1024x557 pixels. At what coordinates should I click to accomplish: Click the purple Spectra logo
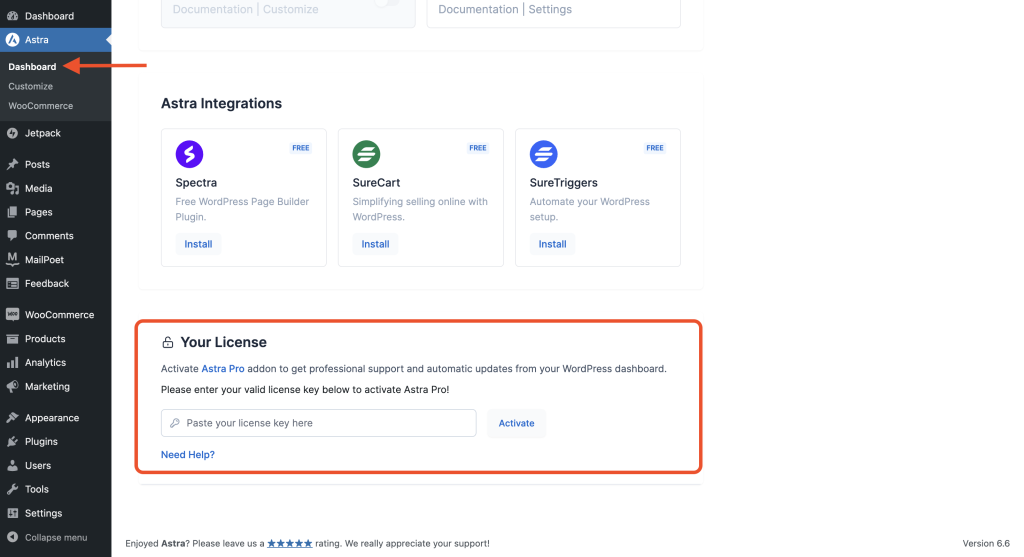pyautogui.click(x=189, y=154)
